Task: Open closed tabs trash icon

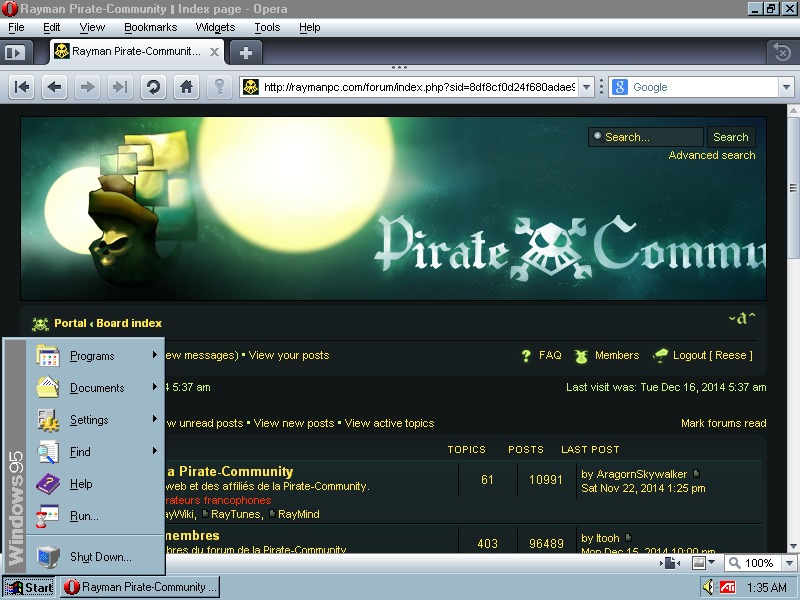Action: (782, 52)
